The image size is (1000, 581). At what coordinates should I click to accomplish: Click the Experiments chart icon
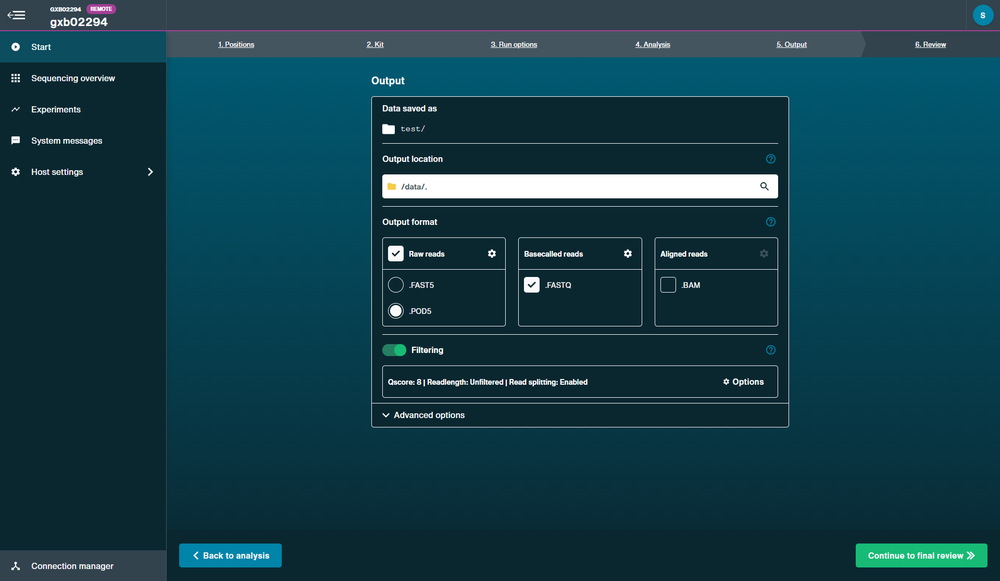click(x=15, y=109)
